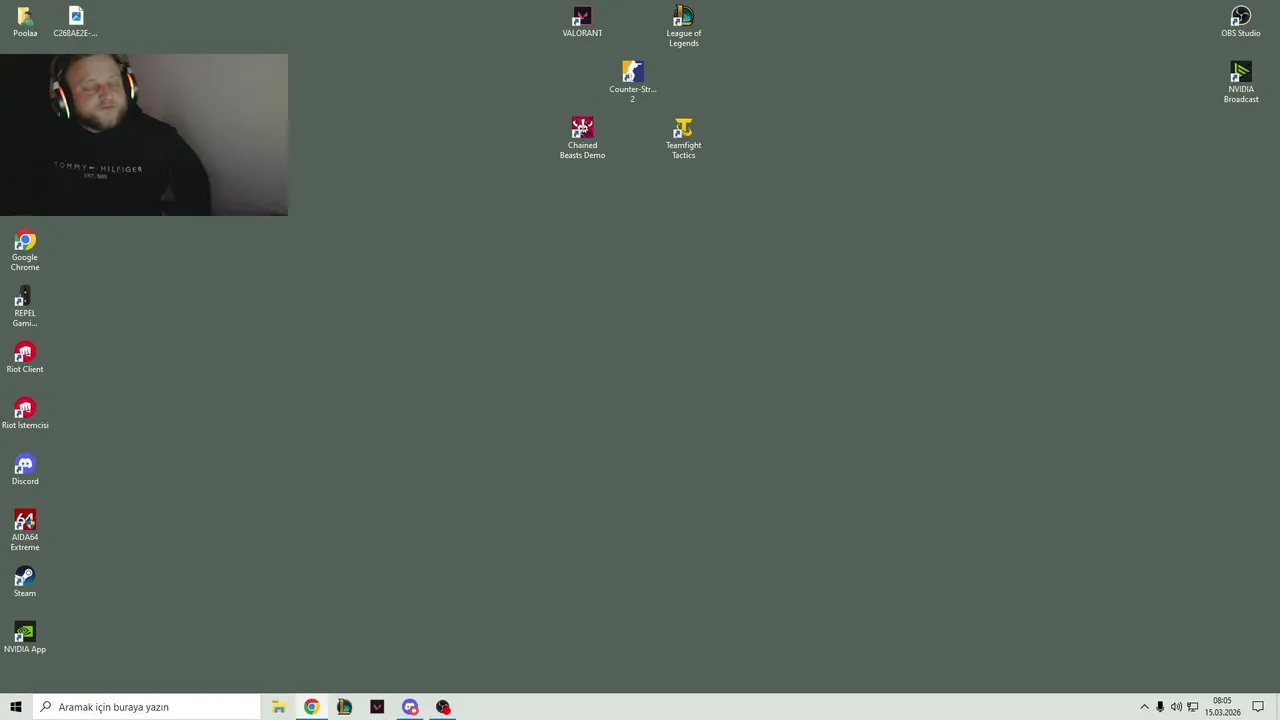Screen dimensions: 1280x720
Task: Open File Explorer from the taskbar
Action: [x=279, y=707]
